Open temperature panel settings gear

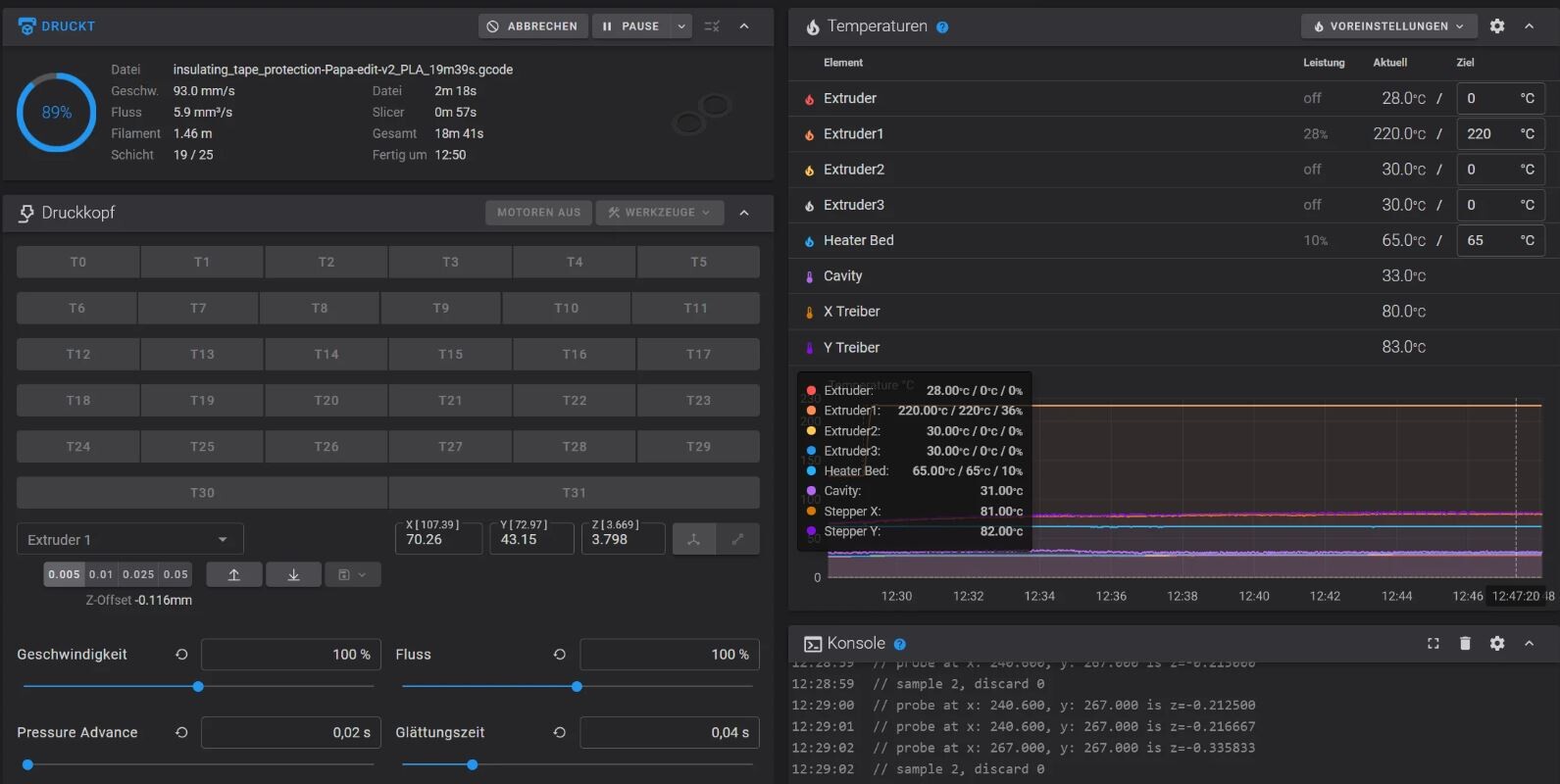(x=1496, y=26)
